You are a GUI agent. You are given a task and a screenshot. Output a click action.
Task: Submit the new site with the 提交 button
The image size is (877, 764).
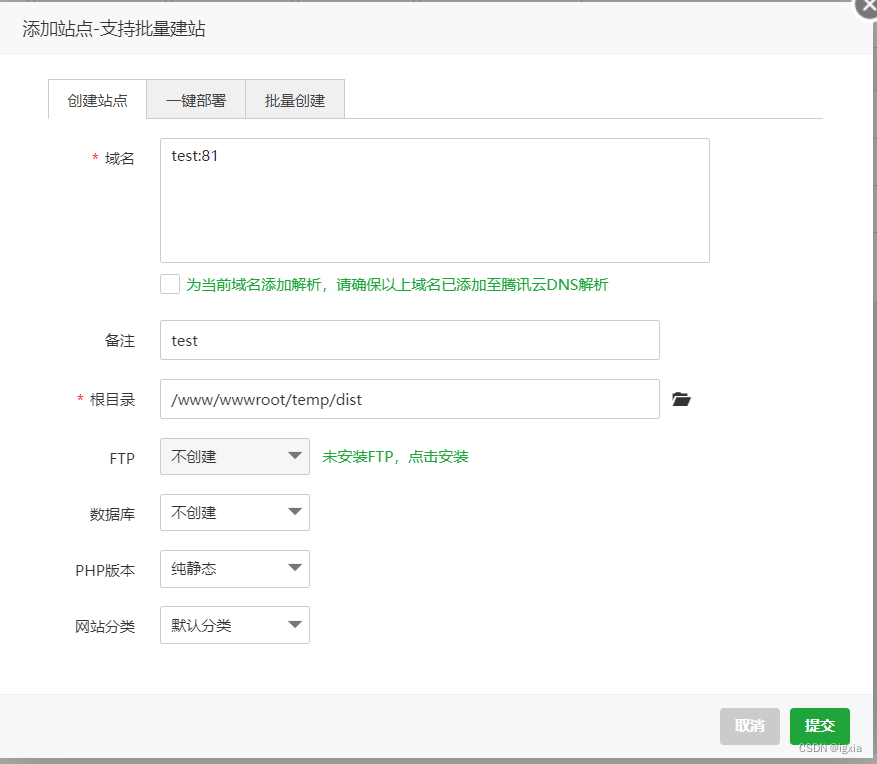[819, 726]
